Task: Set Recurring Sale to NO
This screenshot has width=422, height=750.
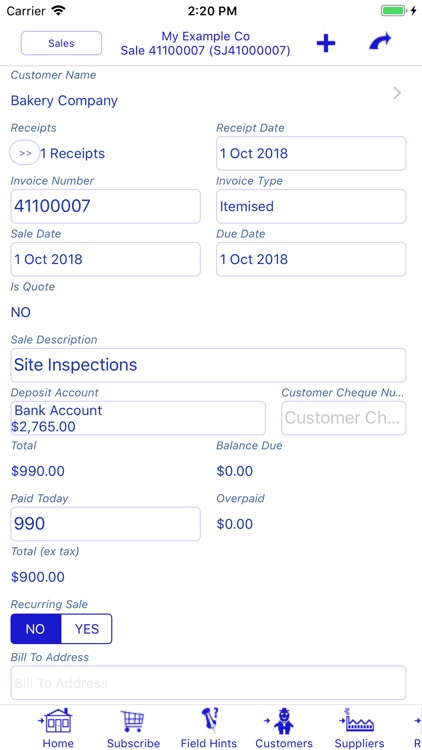Action: [x=36, y=629]
